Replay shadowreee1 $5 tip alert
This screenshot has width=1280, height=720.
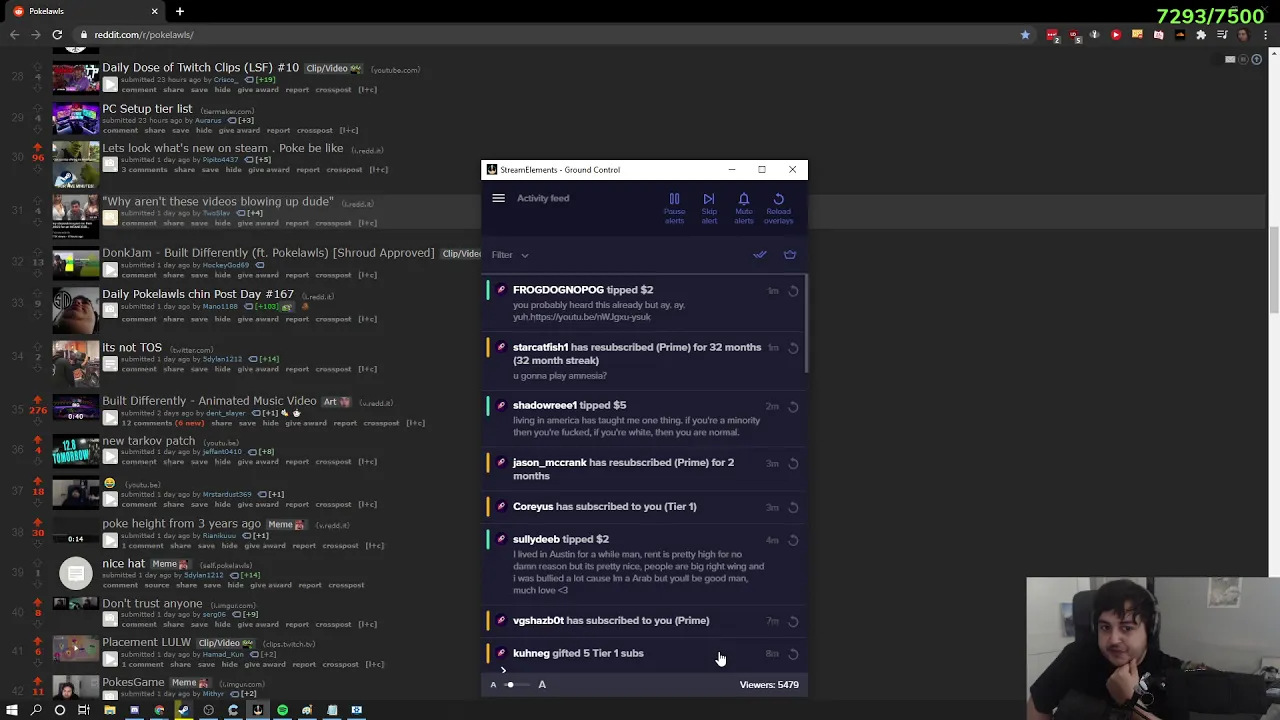pyautogui.click(x=793, y=407)
